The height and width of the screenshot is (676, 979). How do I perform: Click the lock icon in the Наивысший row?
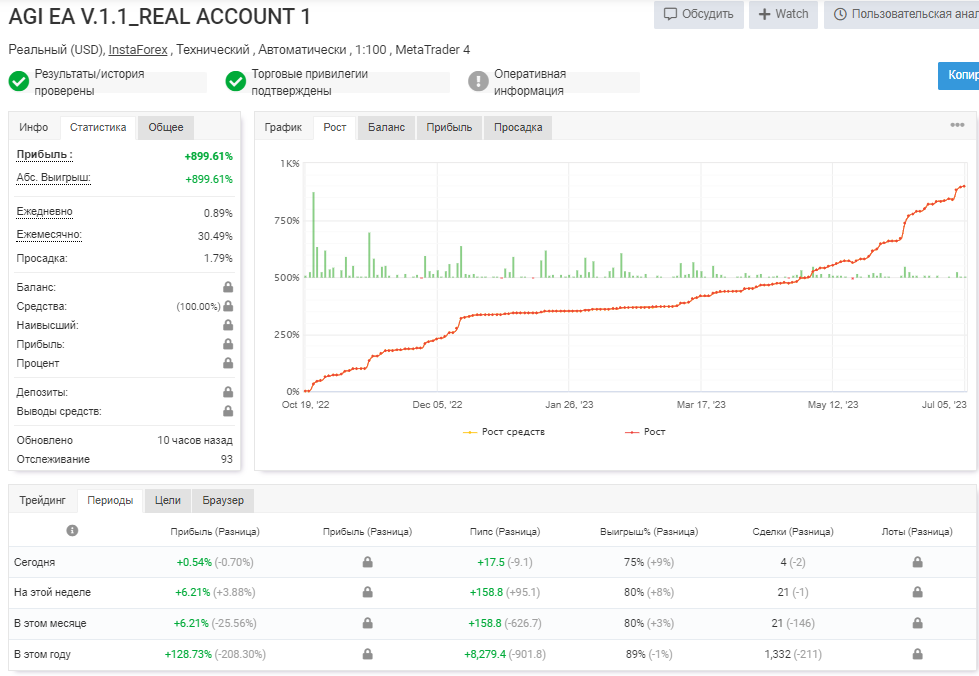(x=228, y=325)
